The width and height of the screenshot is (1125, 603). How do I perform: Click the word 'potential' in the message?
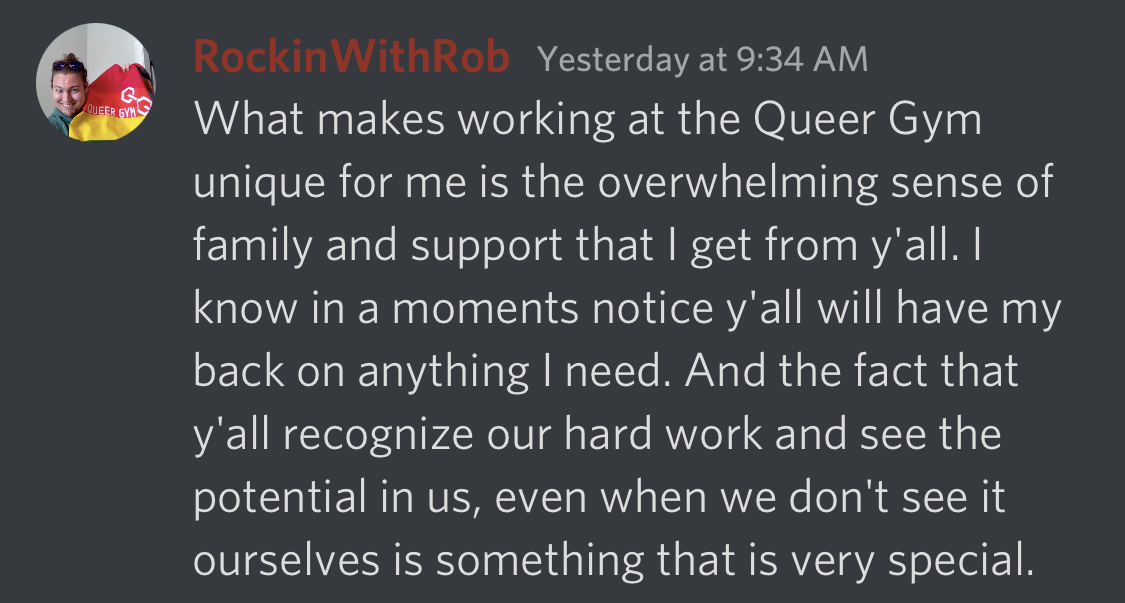281,498
